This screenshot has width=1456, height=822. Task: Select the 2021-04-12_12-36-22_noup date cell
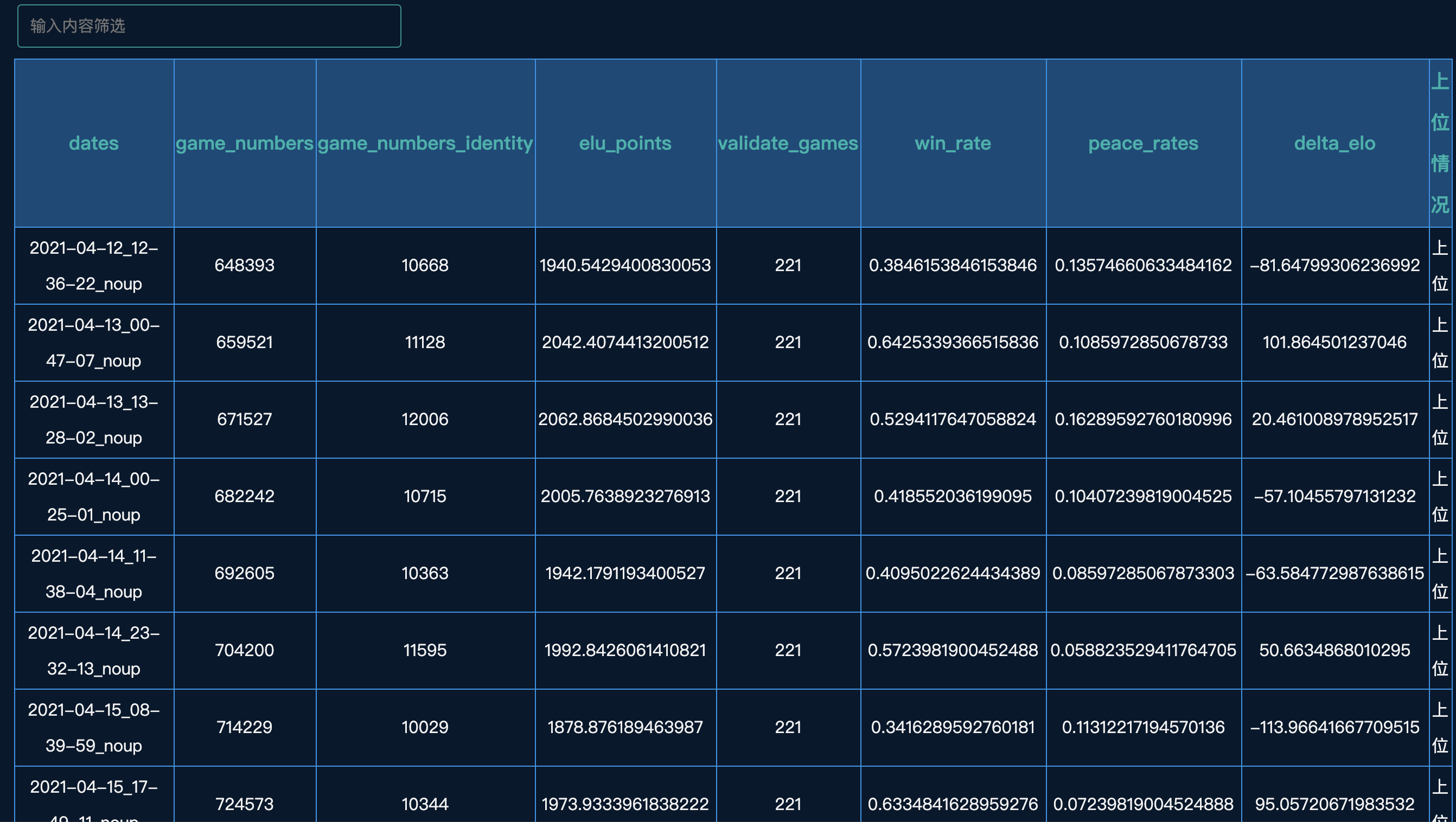tap(94, 266)
